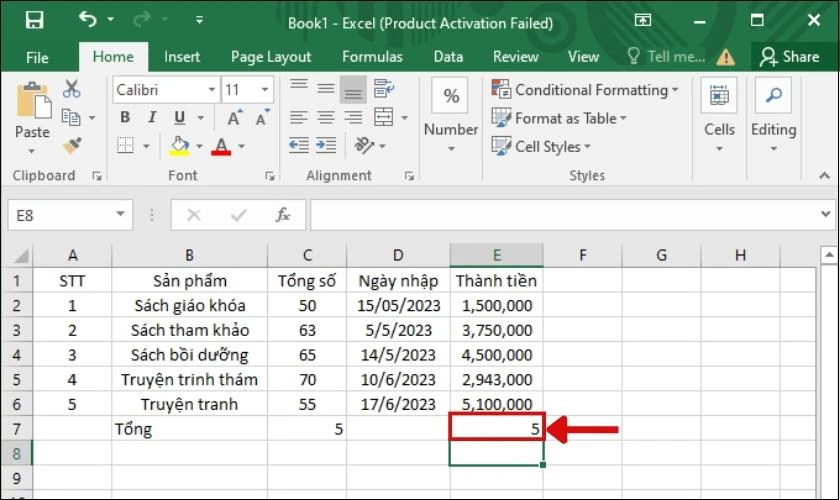The width and height of the screenshot is (840, 500).
Task: Switch to the View tab
Action: tap(583, 57)
